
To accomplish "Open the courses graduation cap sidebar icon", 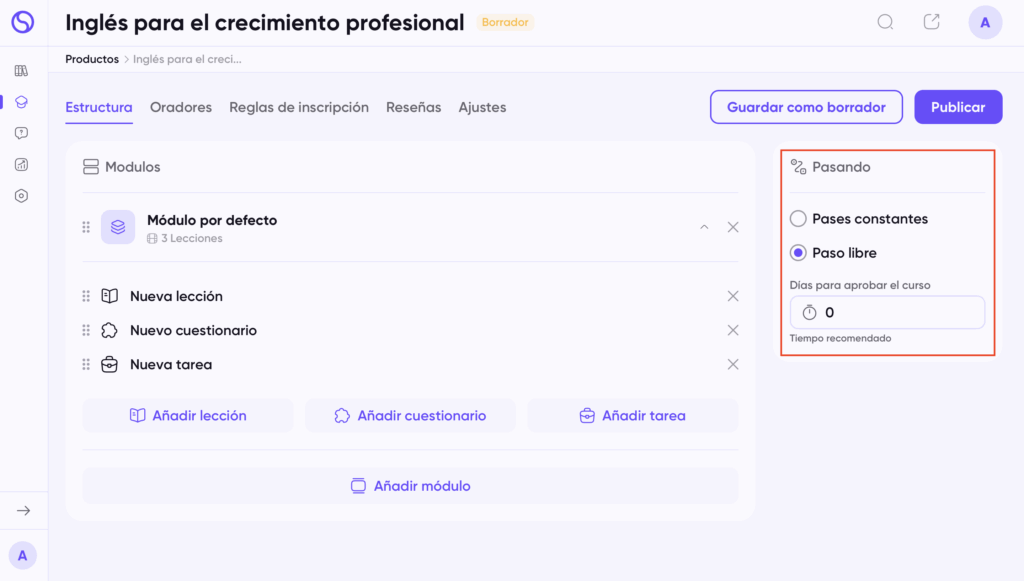I will click(22, 102).
